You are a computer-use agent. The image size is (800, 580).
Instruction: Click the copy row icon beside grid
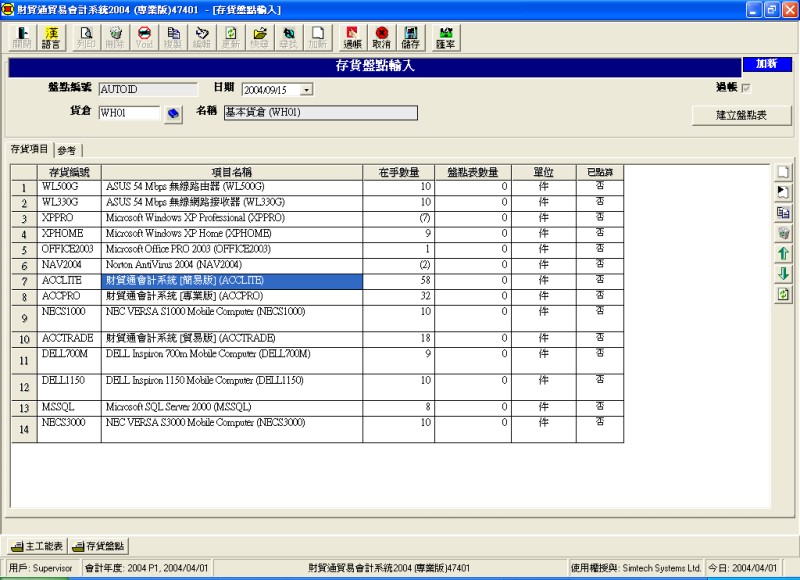(783, 213)
